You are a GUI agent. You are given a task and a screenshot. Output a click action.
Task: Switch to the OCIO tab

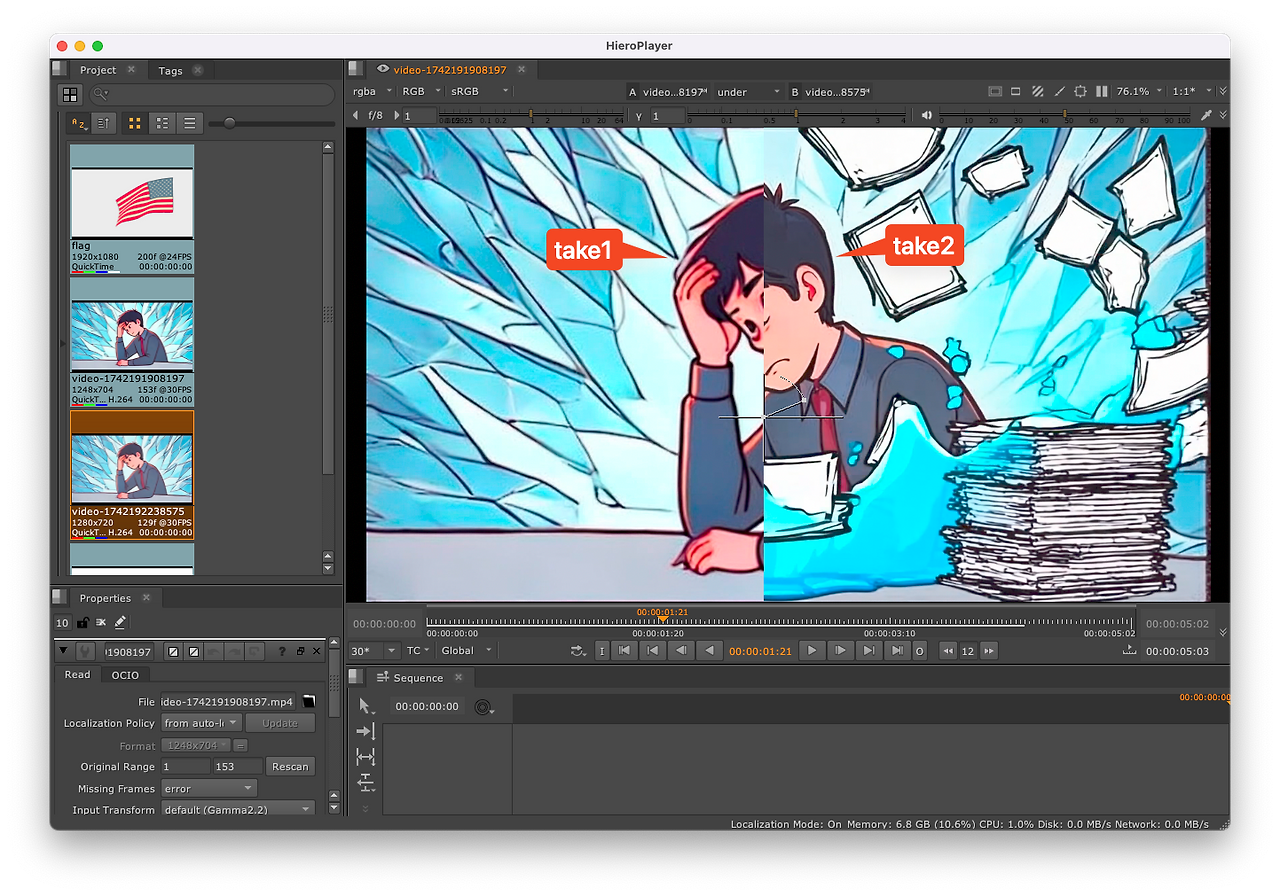click(125, 675)
